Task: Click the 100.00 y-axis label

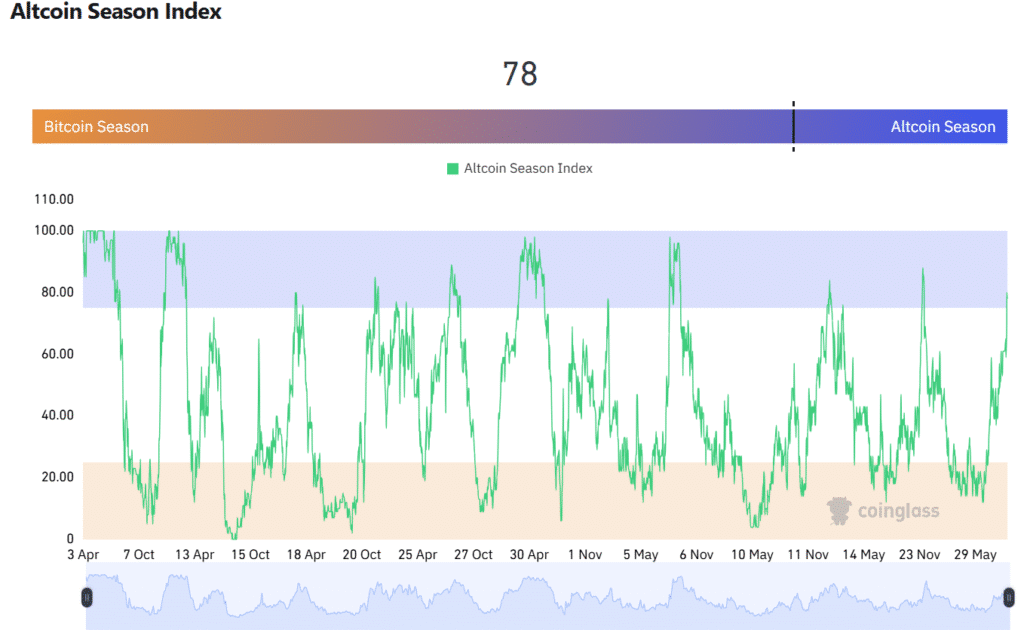Action: [53, 230]
